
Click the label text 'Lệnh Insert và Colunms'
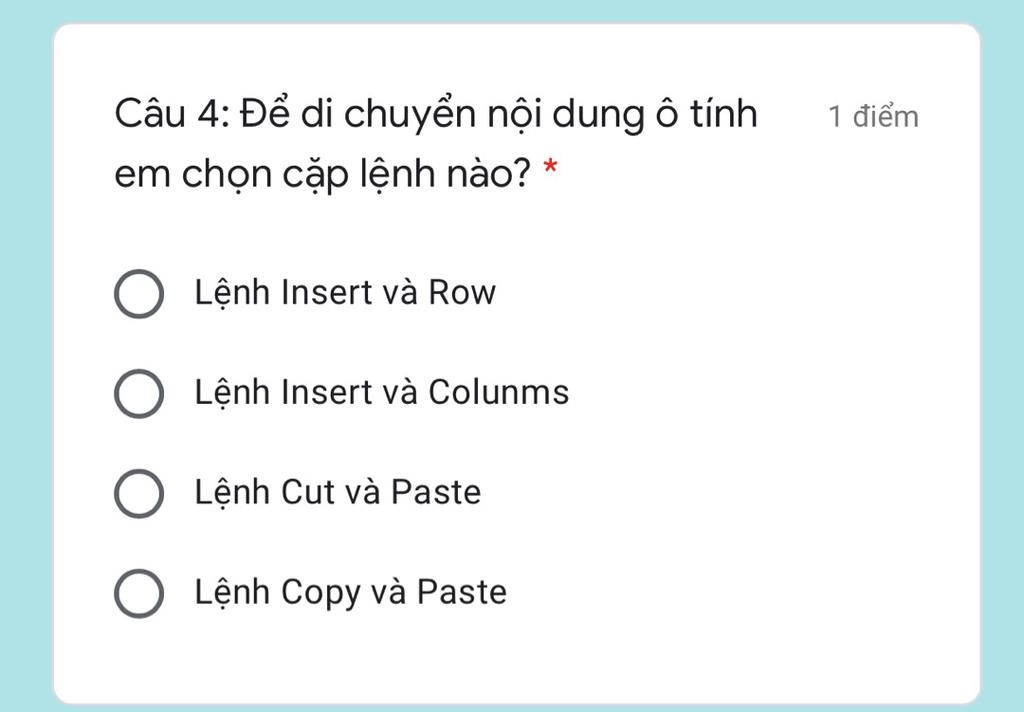pyautogui.click(x=381, y=393)
